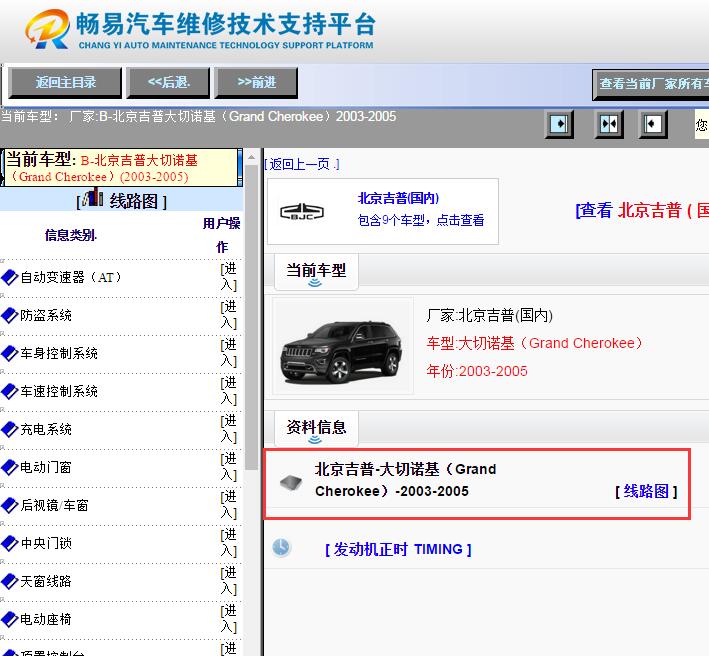The width and height of the screenshot is (709, 656).
Task: Open 天窗线路 category
Action: [x=46, y=581]
